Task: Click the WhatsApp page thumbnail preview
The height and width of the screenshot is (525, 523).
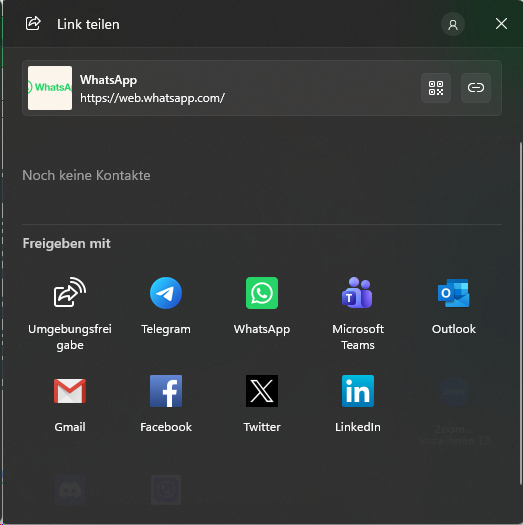Action: point(50,88)
